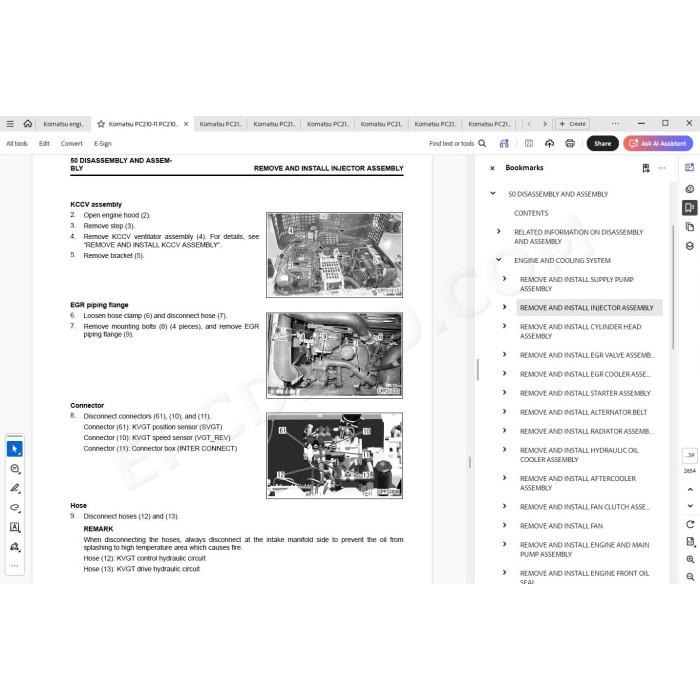700x700 pixels.
Task: Click Find text or tools search
Action: click(x=457, y=143)
